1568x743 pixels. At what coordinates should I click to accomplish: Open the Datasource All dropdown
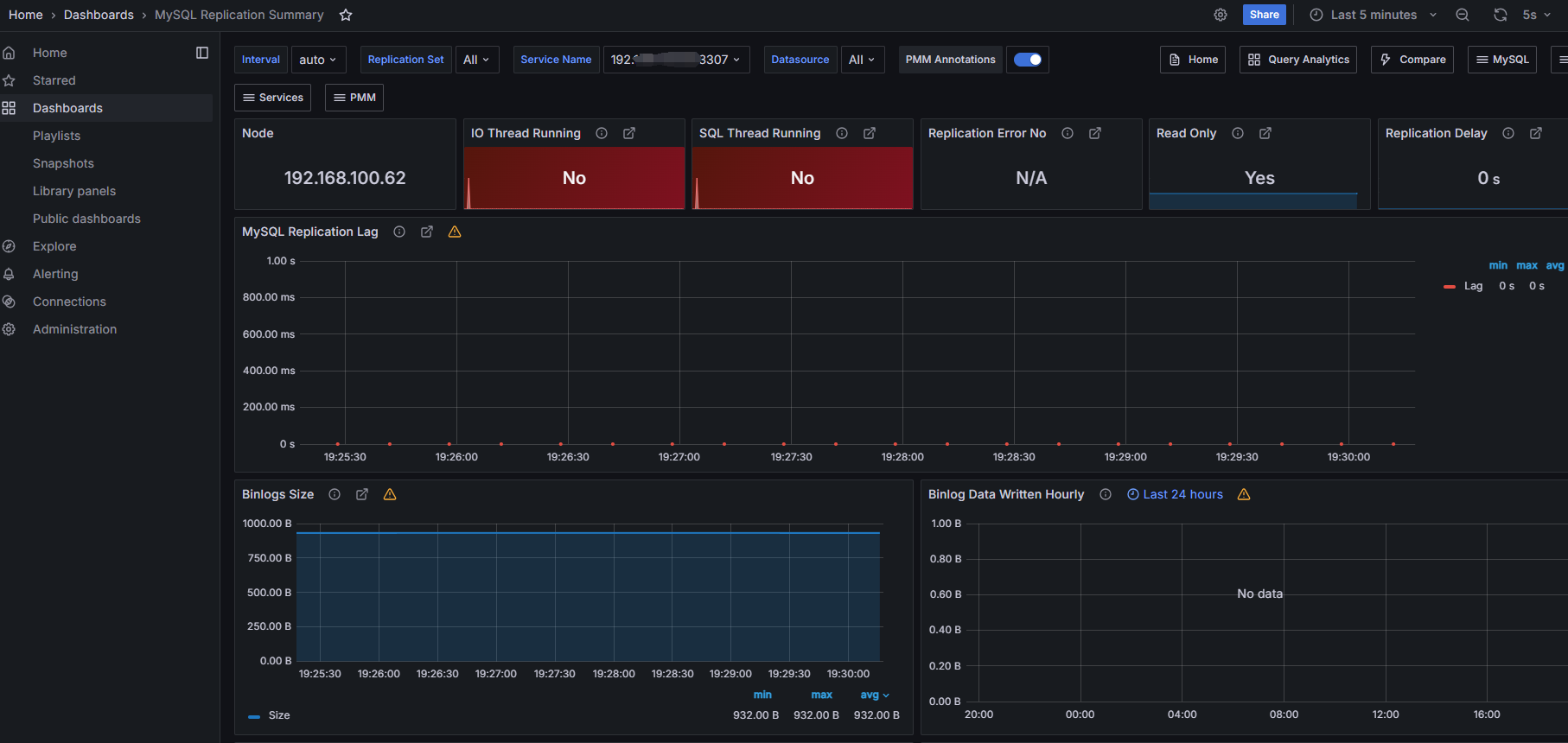point(862,60)
